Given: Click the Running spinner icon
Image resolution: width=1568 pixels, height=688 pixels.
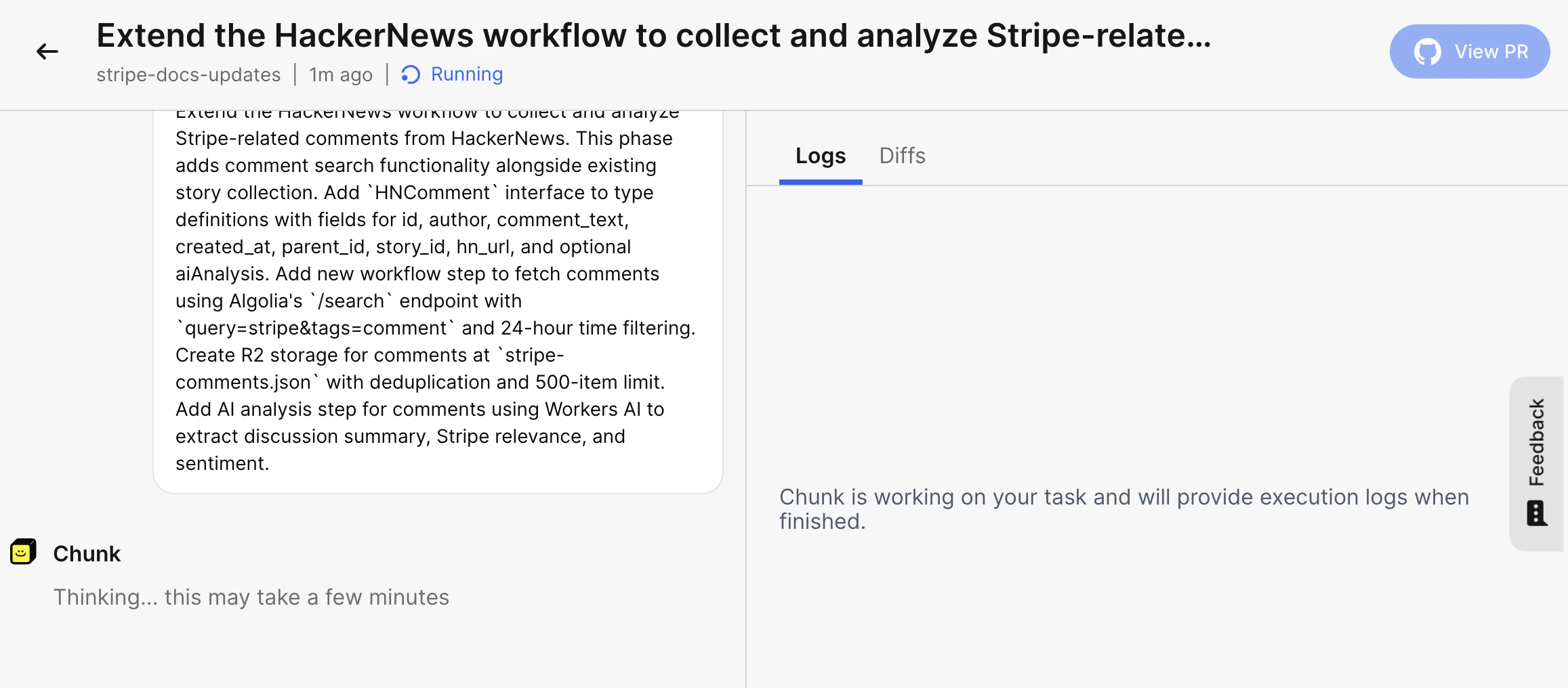Looking at the screenshot, I should (411, 74).
